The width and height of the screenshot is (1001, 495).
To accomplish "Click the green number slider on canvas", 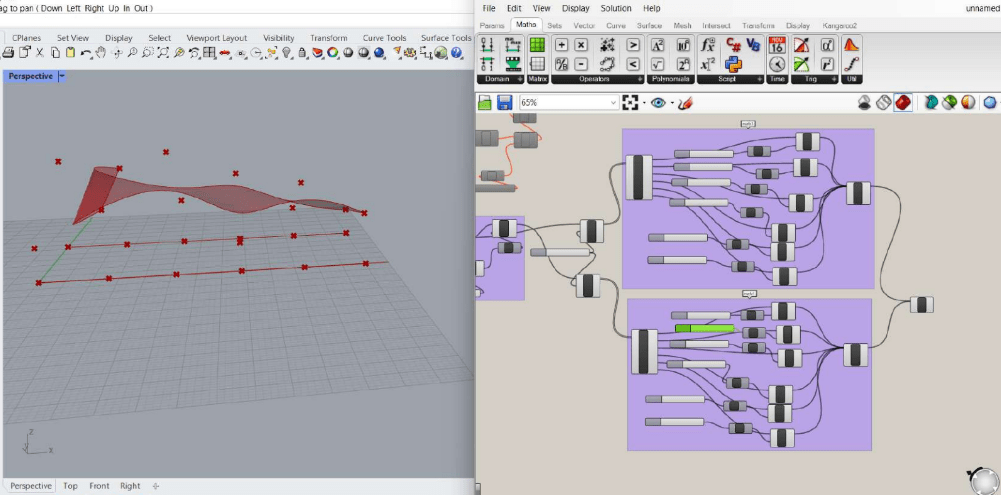I will pos(704,328).
